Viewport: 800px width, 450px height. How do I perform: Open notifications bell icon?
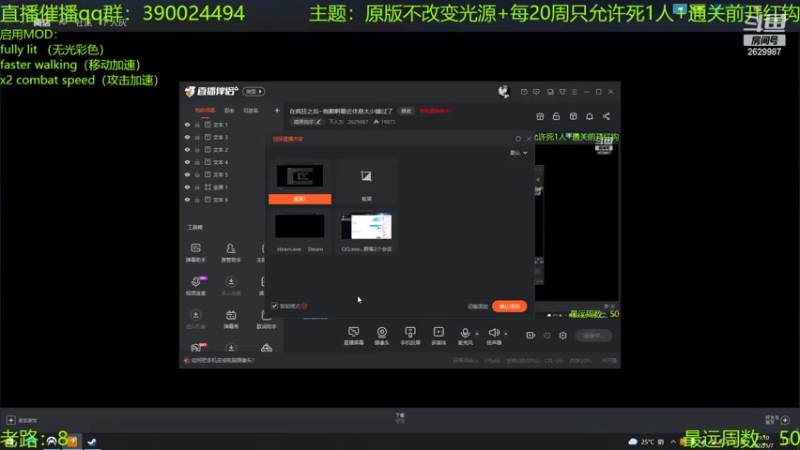(x=589, y=116)
